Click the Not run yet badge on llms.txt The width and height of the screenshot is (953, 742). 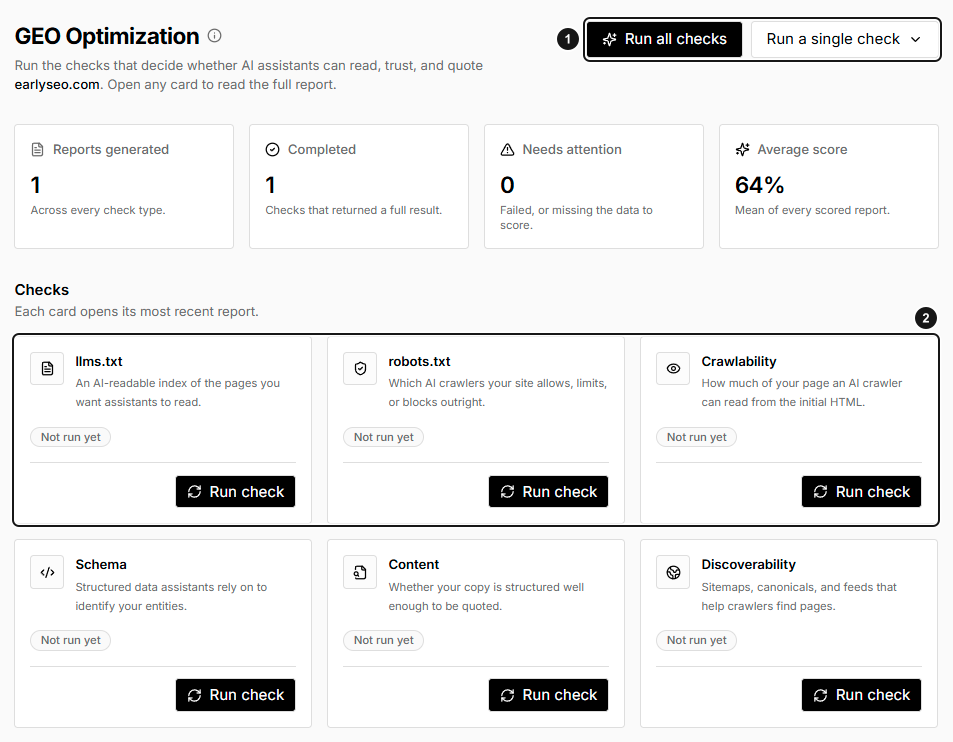(71, 437)
